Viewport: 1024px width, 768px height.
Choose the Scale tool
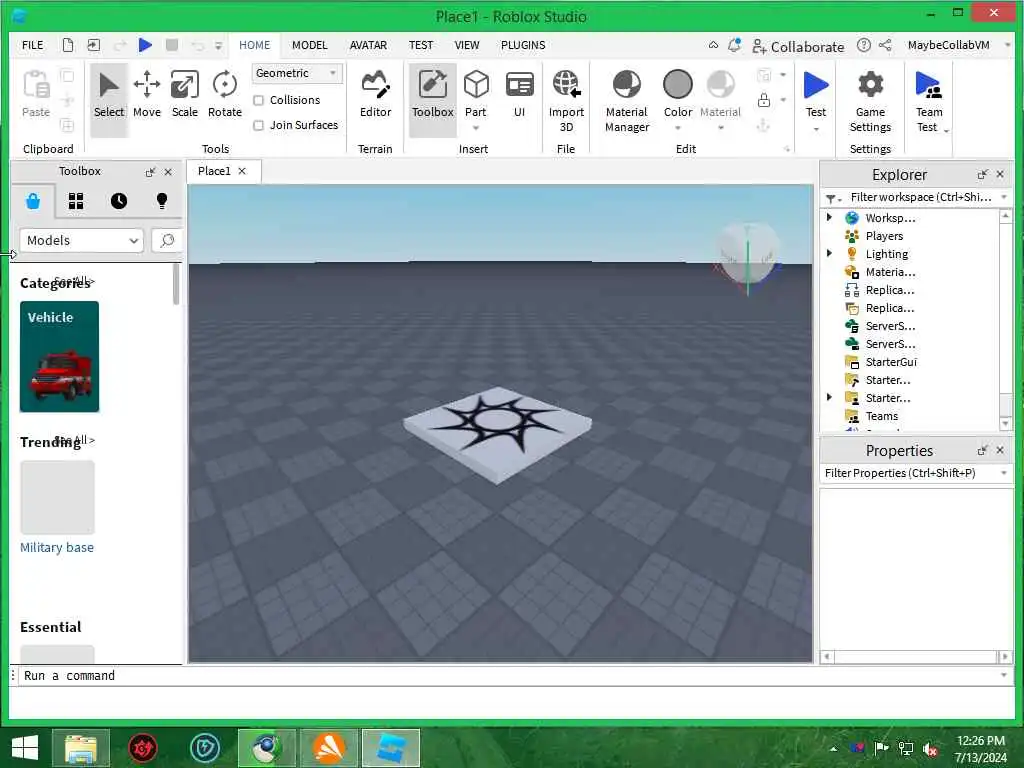click(185, 95)
